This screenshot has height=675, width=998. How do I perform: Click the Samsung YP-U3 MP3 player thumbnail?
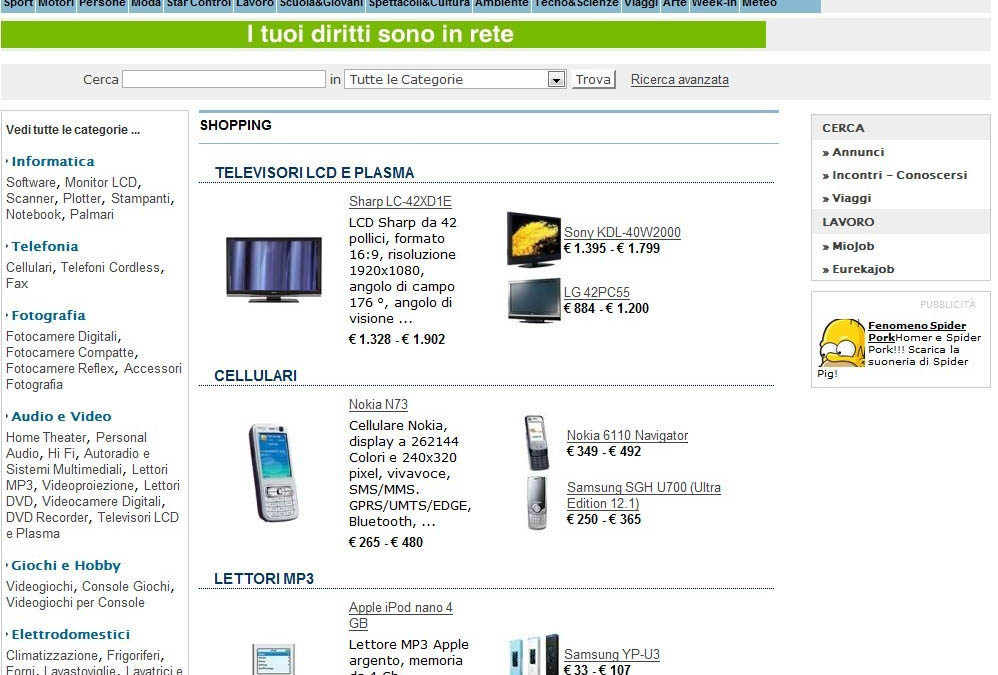point(533,655)
